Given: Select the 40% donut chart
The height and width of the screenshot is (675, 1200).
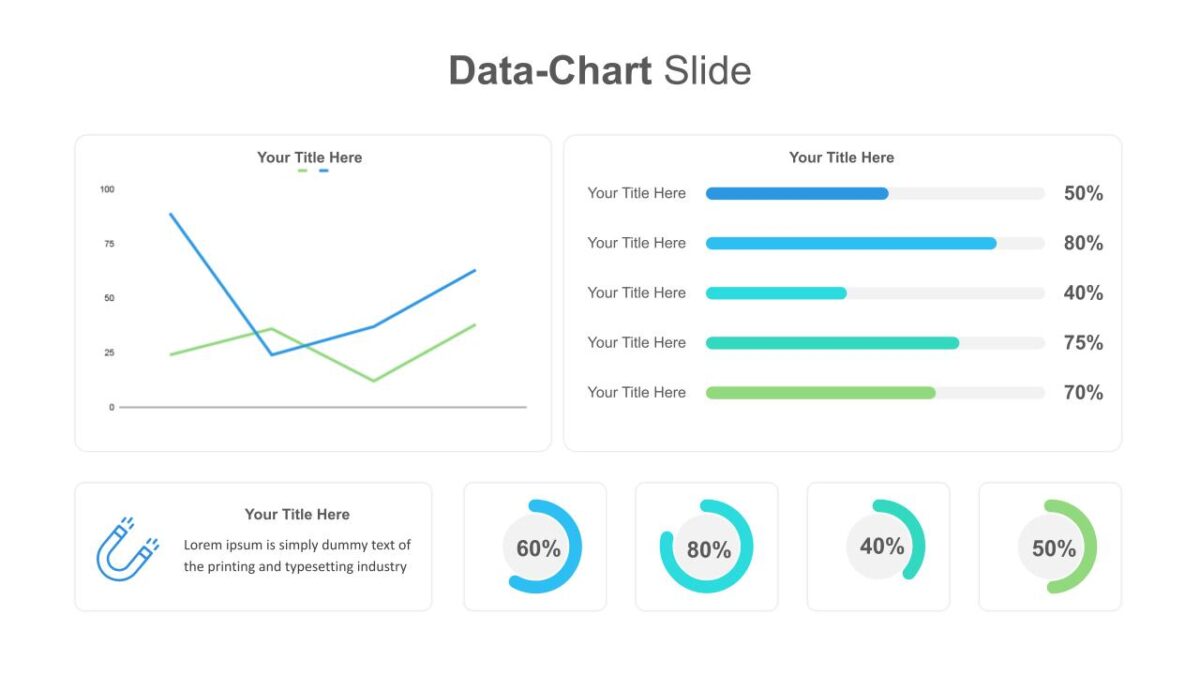Looking at the screenshot, I should tap(885, 541).
